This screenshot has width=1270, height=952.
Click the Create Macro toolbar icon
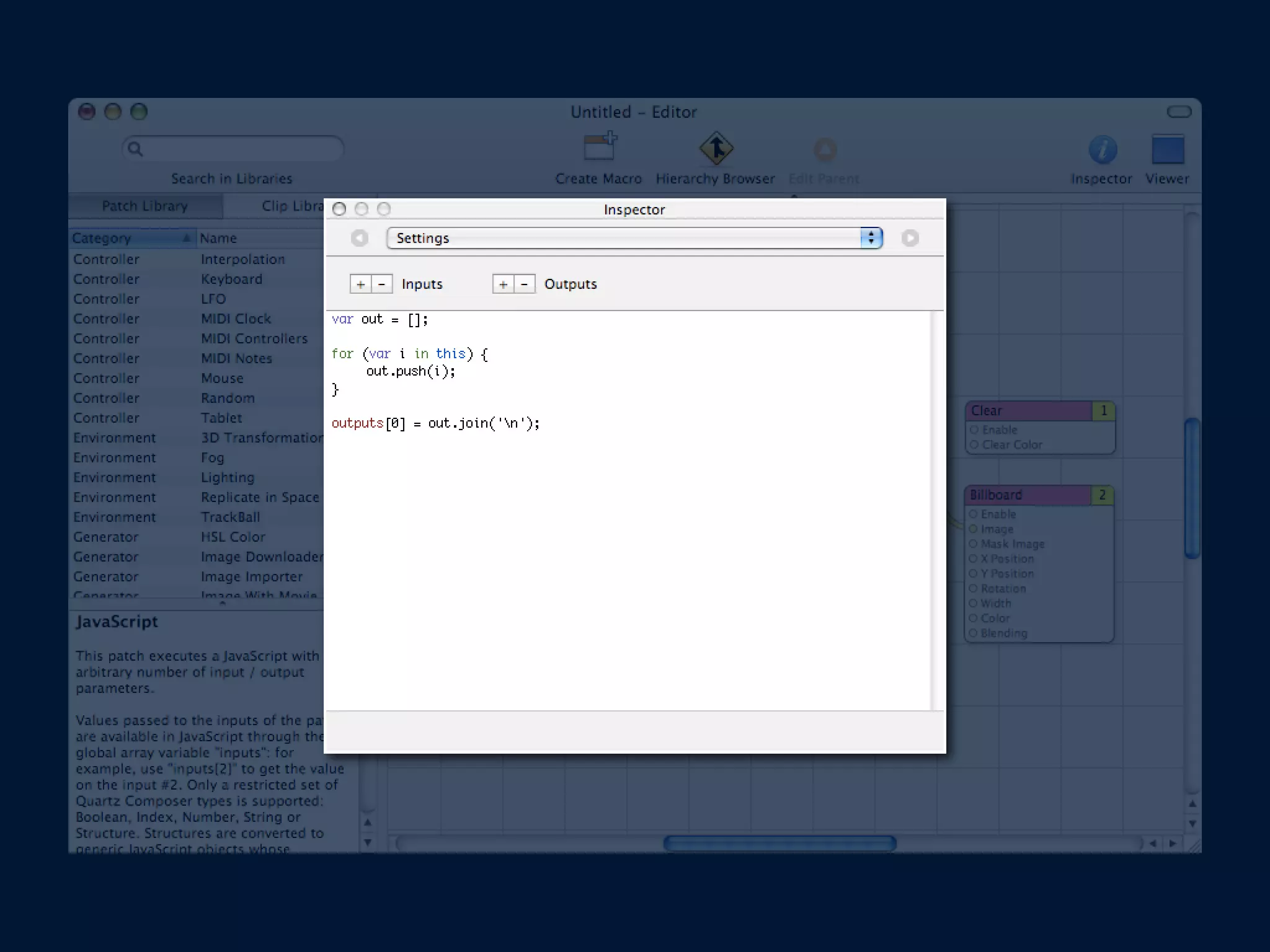pyautogui.click(x=599, y=148)
